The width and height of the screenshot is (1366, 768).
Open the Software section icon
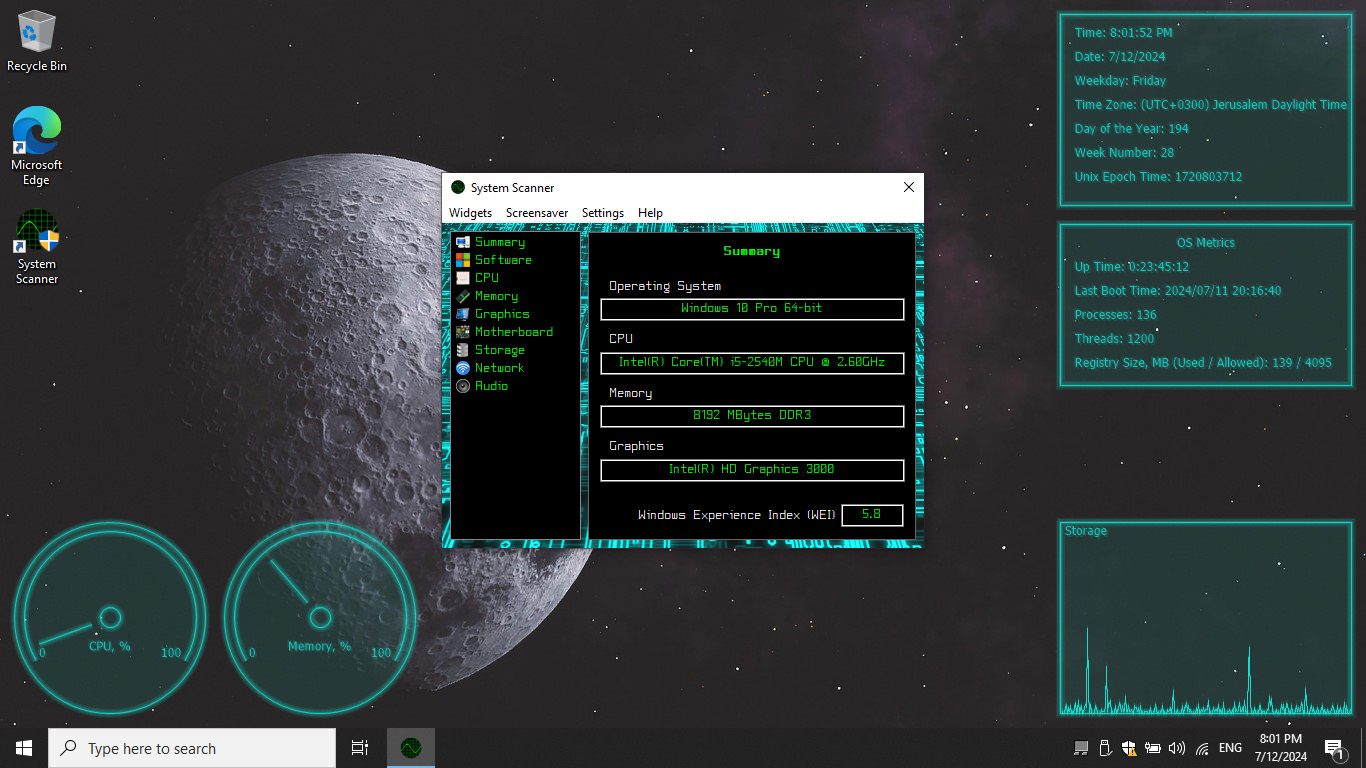[x=463, y=260]
